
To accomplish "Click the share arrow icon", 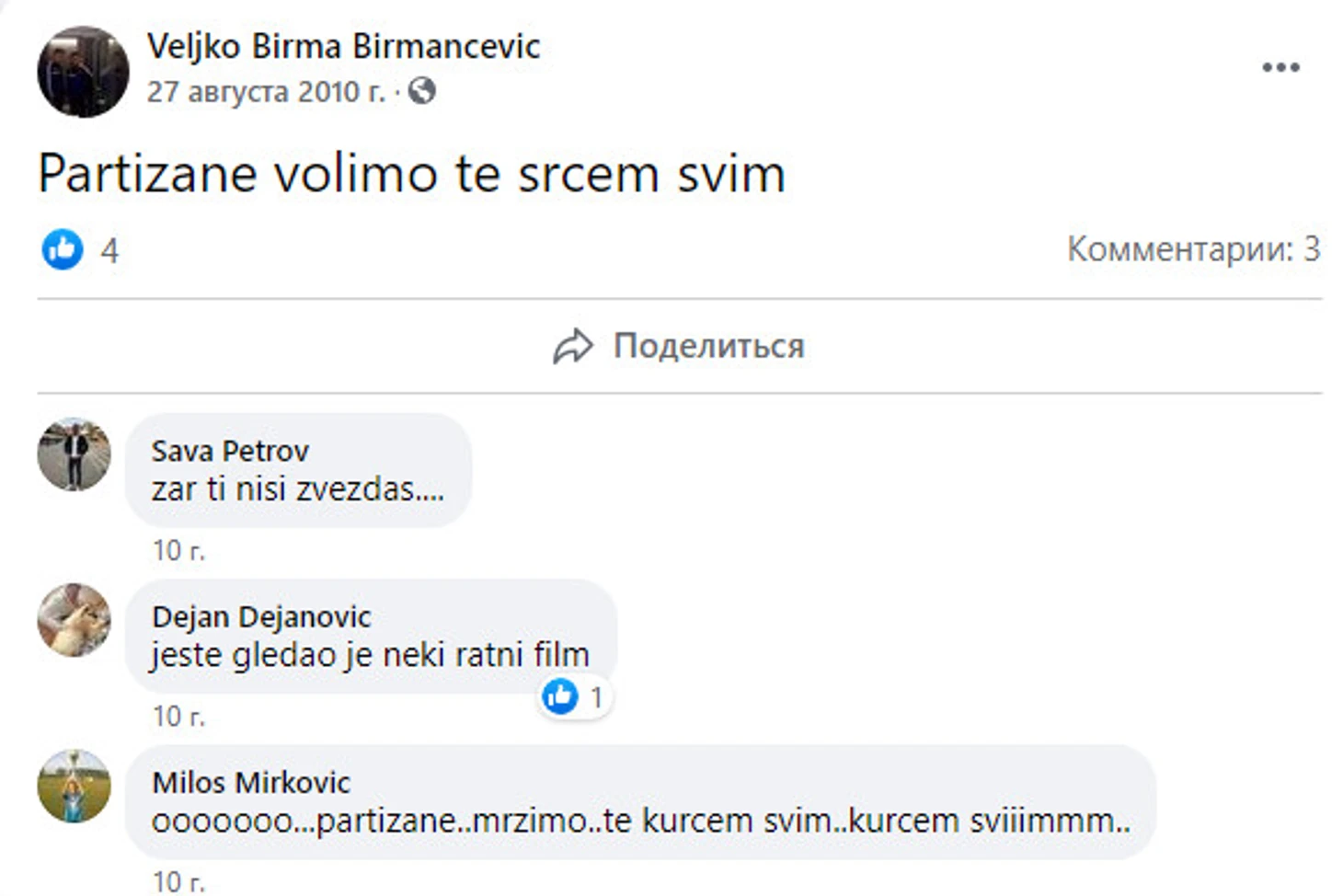I will coord(572,347).
